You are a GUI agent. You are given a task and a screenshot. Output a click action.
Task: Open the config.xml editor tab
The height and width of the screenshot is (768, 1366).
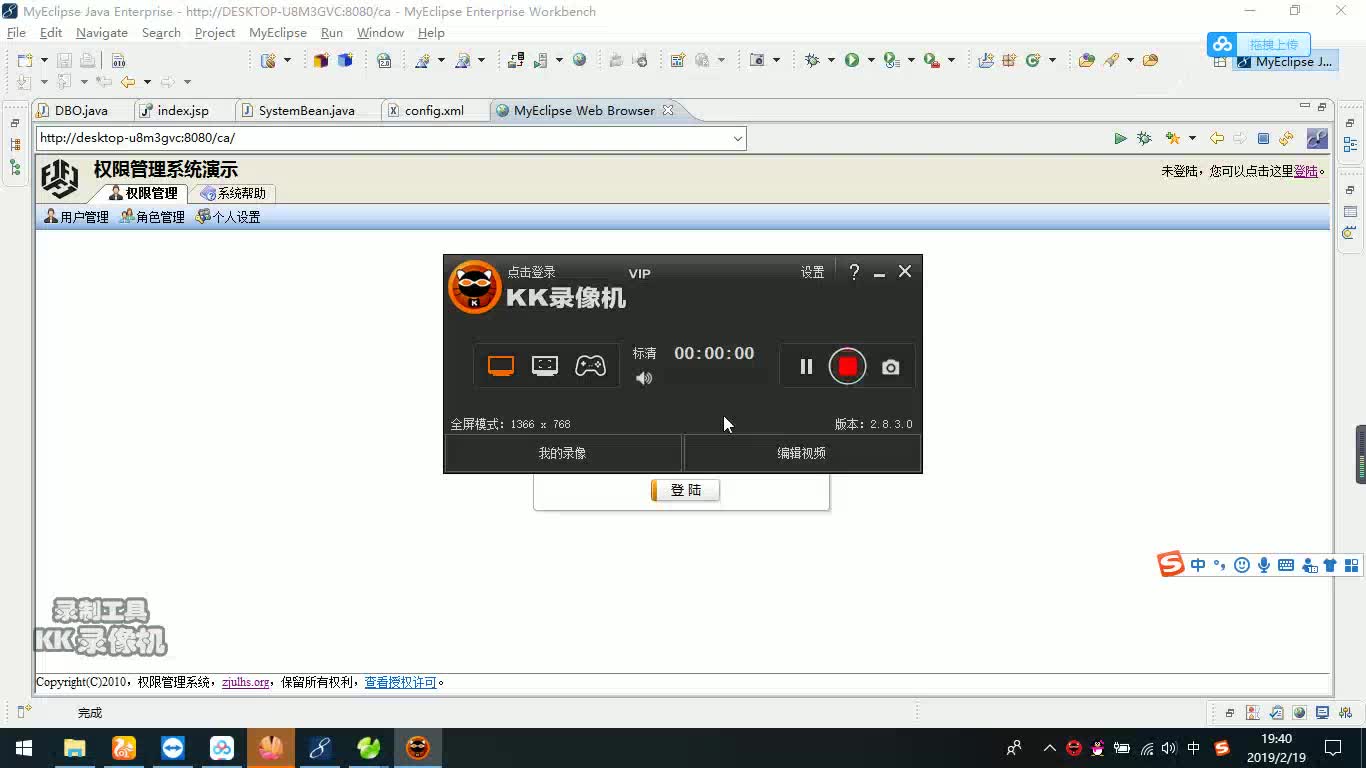(x=434, y=110)
